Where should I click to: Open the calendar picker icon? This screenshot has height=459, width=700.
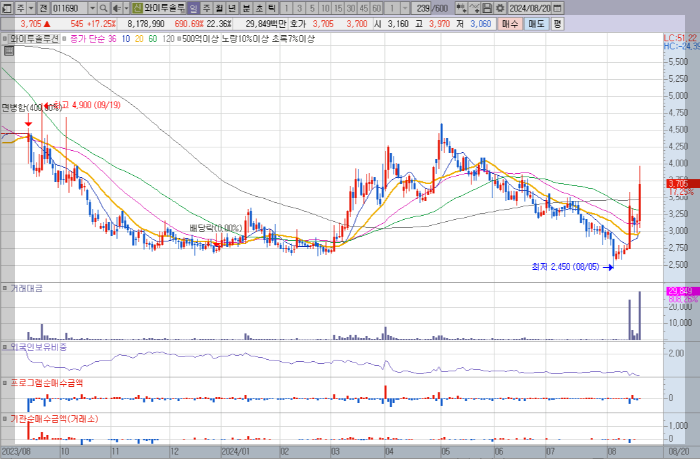click(x=558, y=8)
